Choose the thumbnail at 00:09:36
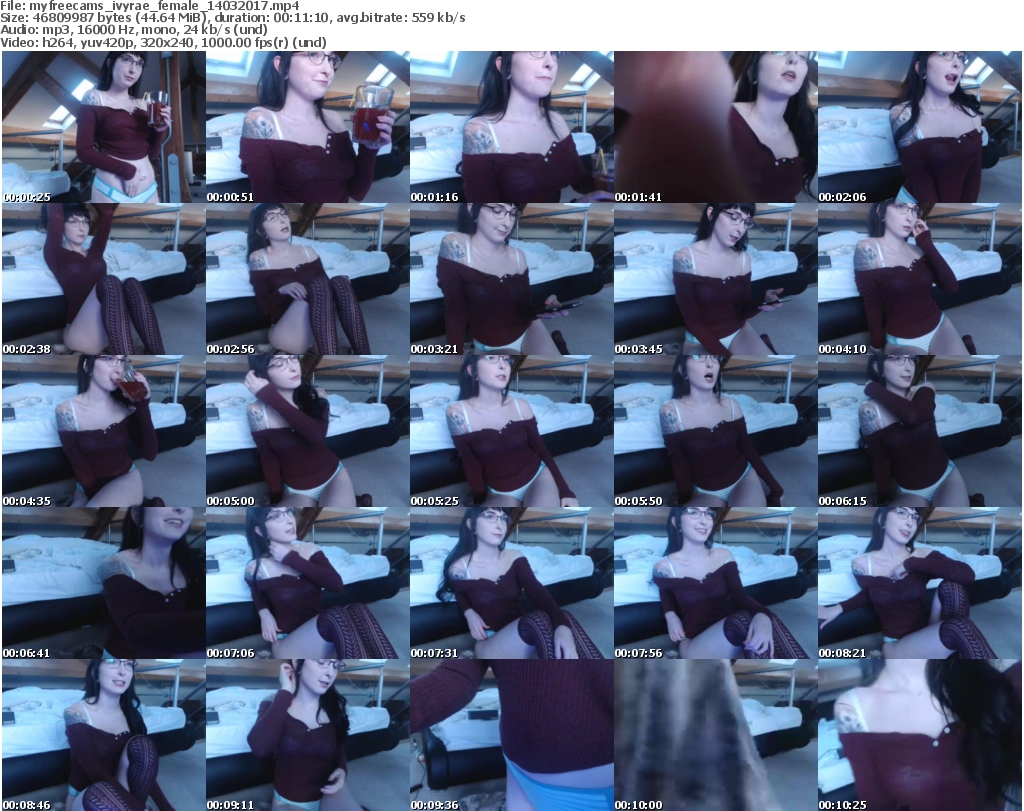This screenshot has height=811, width=1024. 511,735
